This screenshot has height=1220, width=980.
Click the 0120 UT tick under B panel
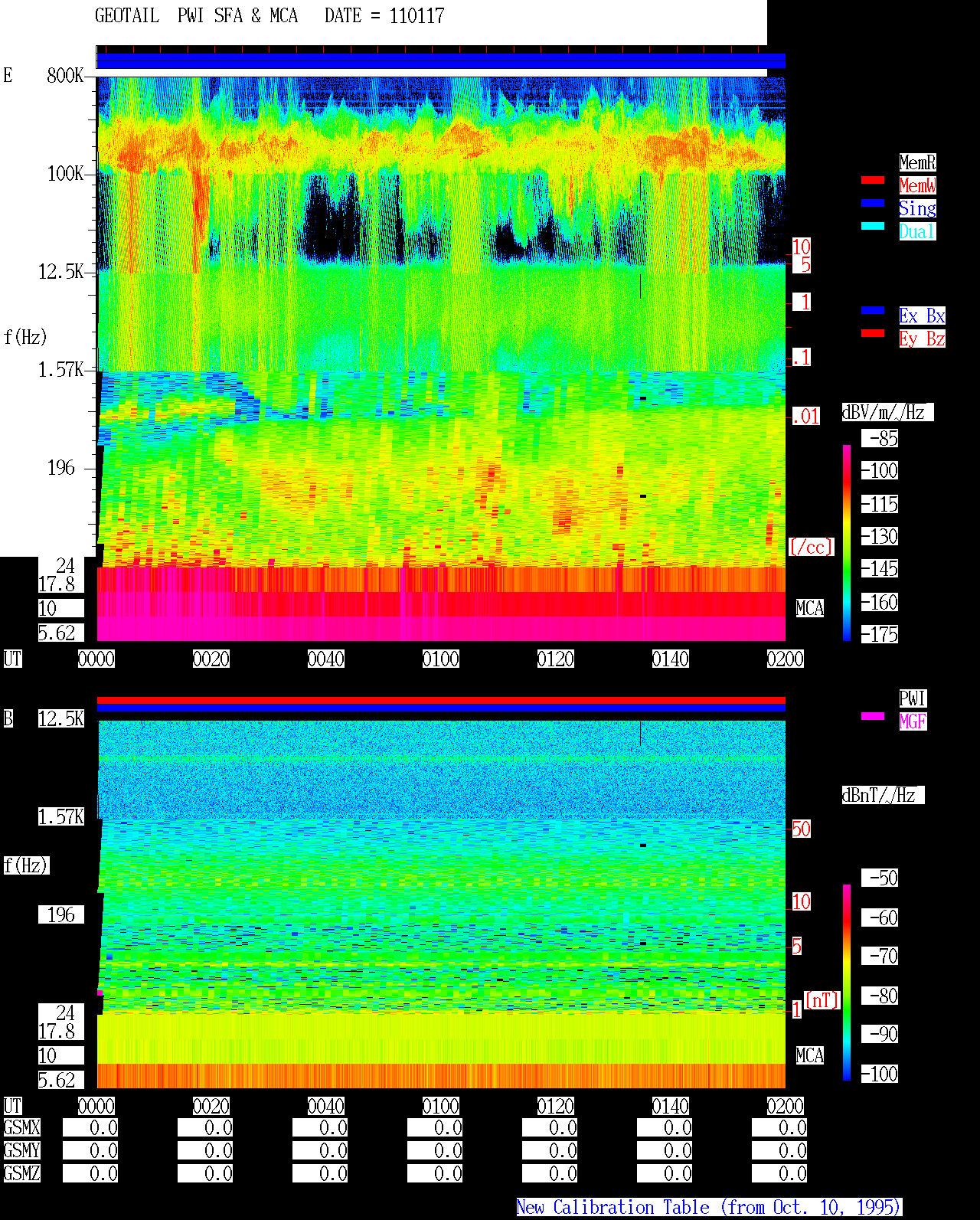tap(556, 1106)
